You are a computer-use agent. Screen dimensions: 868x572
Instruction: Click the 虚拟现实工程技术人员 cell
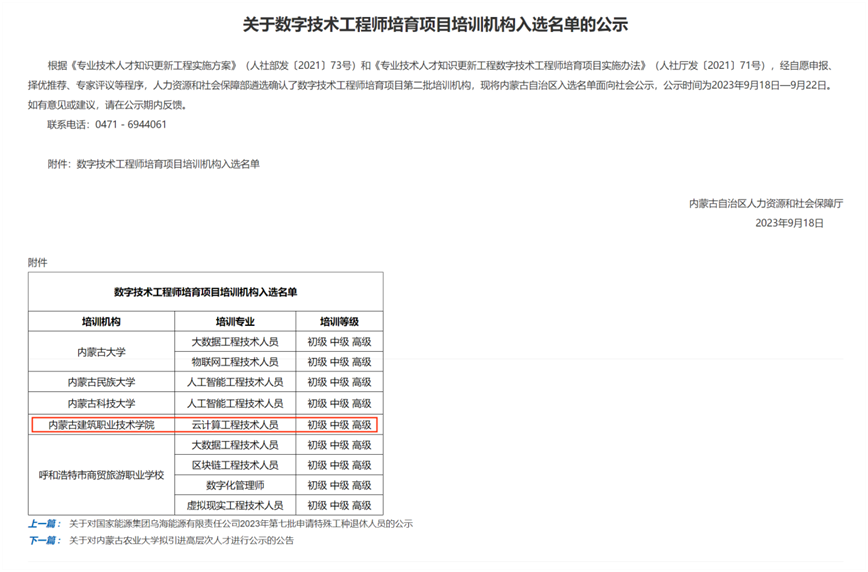click(x=235, y=506)
